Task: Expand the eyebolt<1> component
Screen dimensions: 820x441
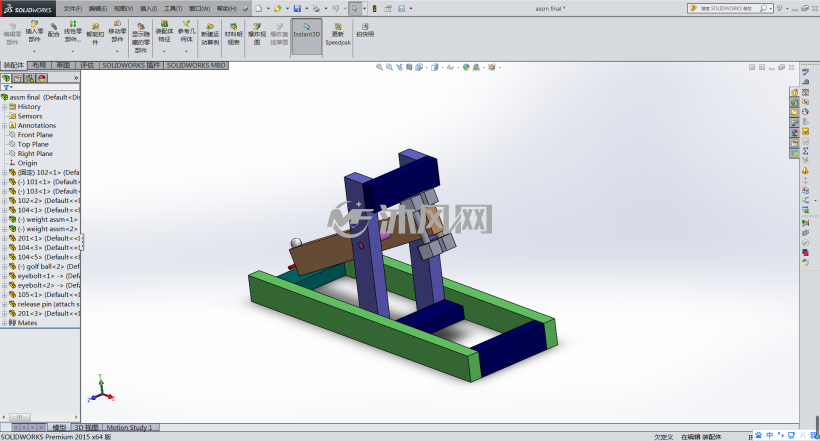Action: pos(5,276)
